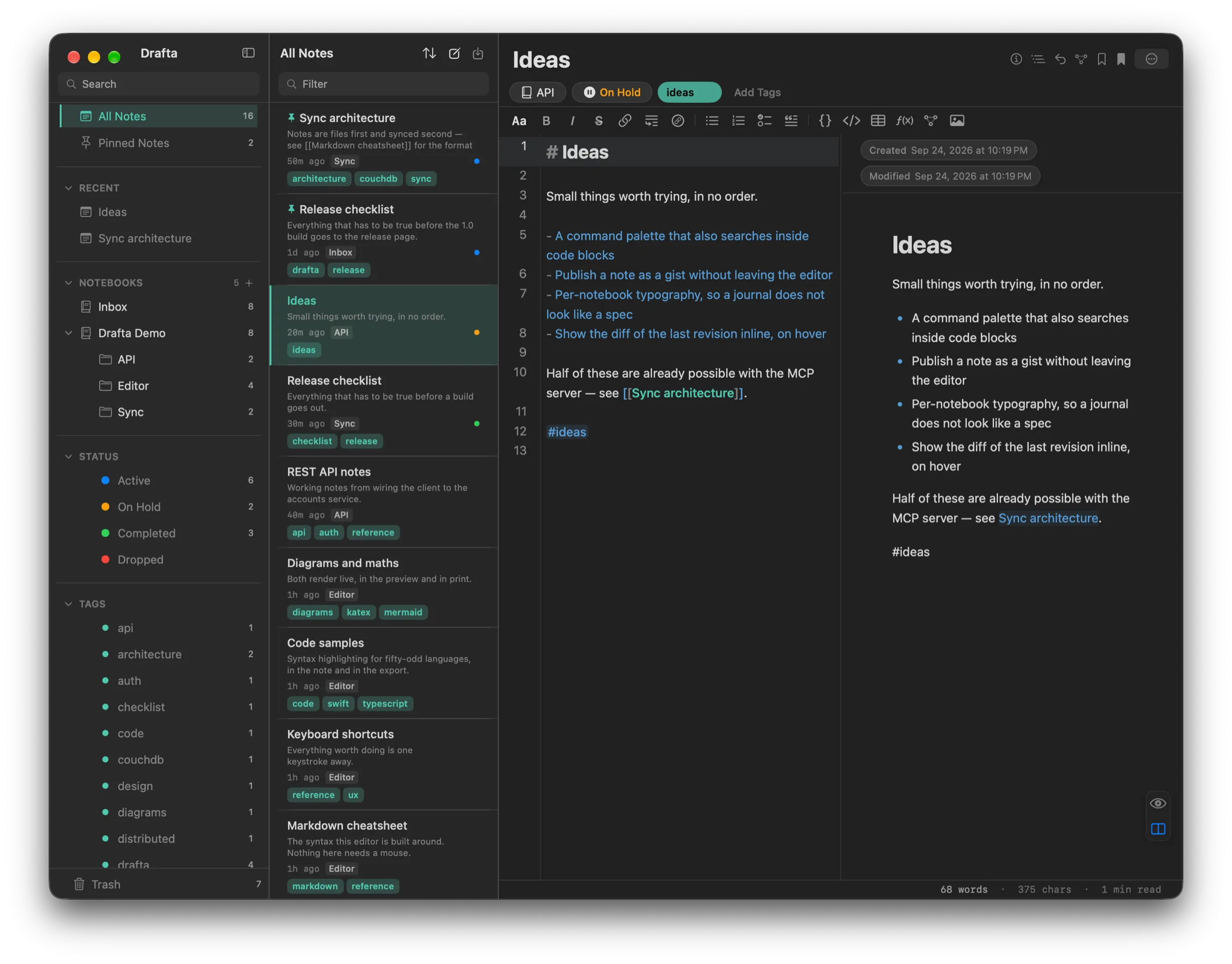Screen dimensions: 1232x964
Task: Click the #ideas hashtag in editor
Action: tap(567, 432)
